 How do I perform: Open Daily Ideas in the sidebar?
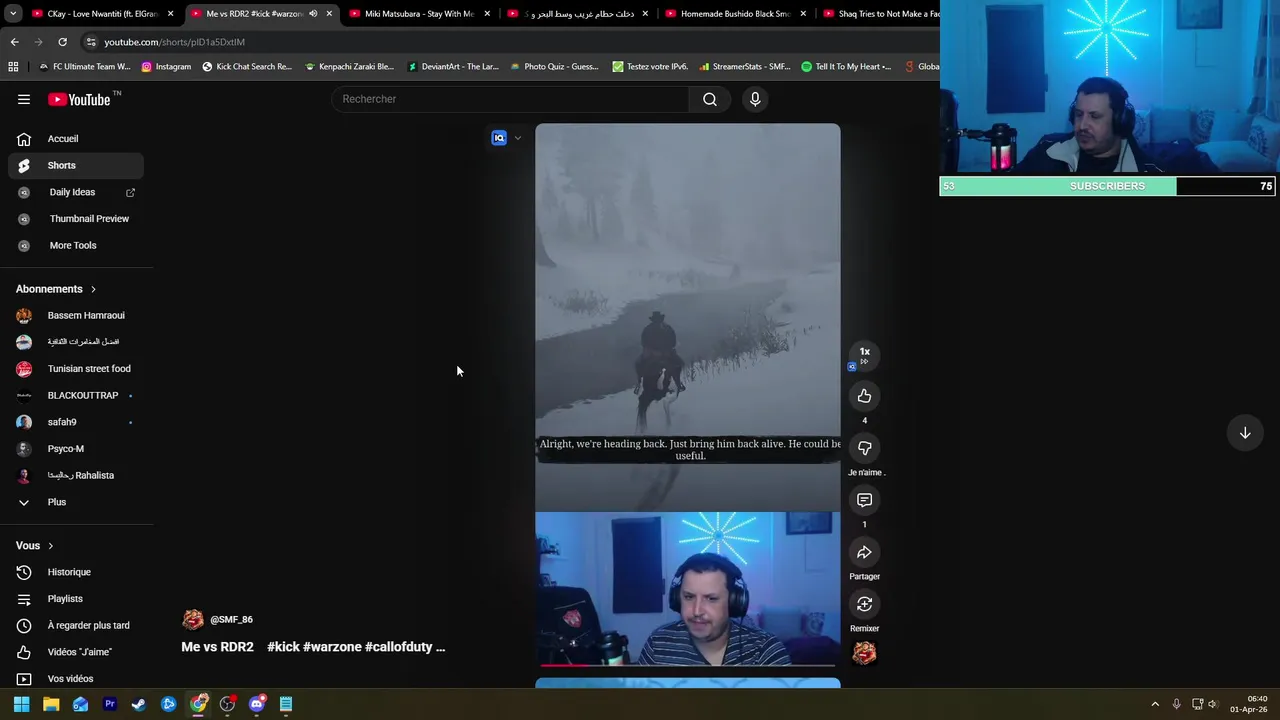point(76,192)
